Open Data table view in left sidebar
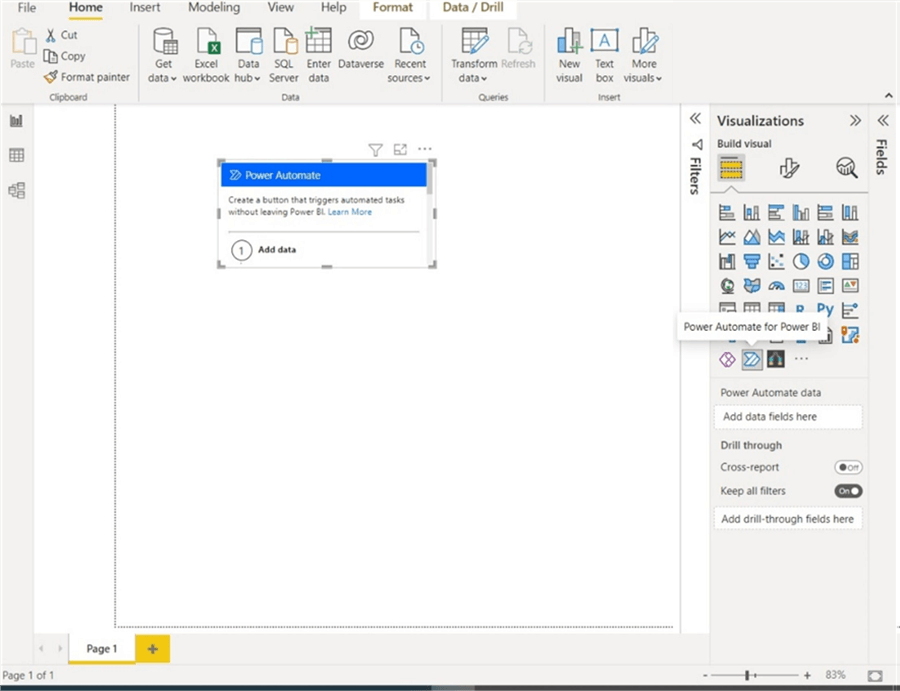Image resolution: width=900 pixels, height=691 pixels. pyautogui.click(x=17, y=155)
